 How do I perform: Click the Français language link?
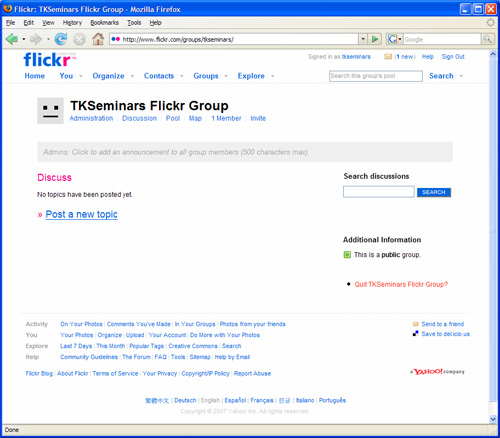[x=262, y=400]
